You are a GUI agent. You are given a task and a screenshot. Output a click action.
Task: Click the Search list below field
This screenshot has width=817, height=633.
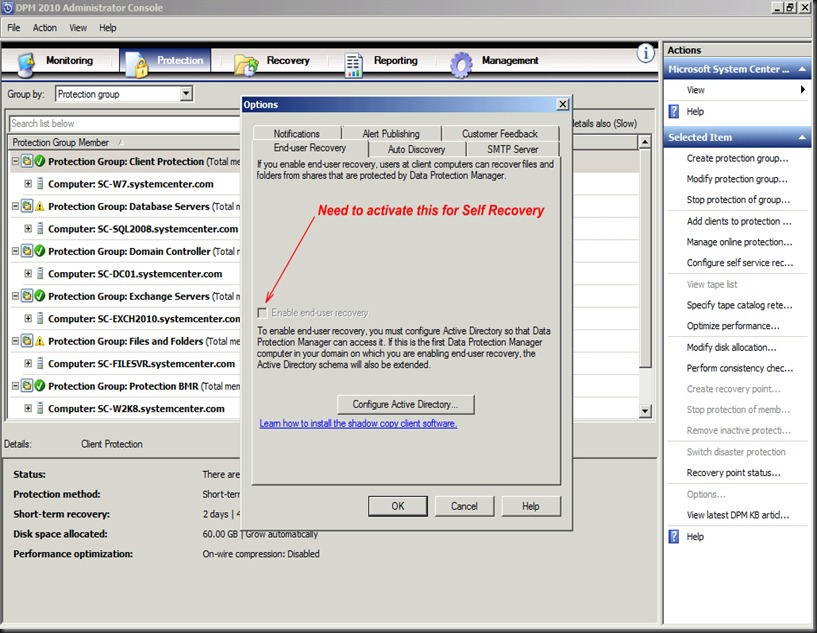(x=125, y=123)
